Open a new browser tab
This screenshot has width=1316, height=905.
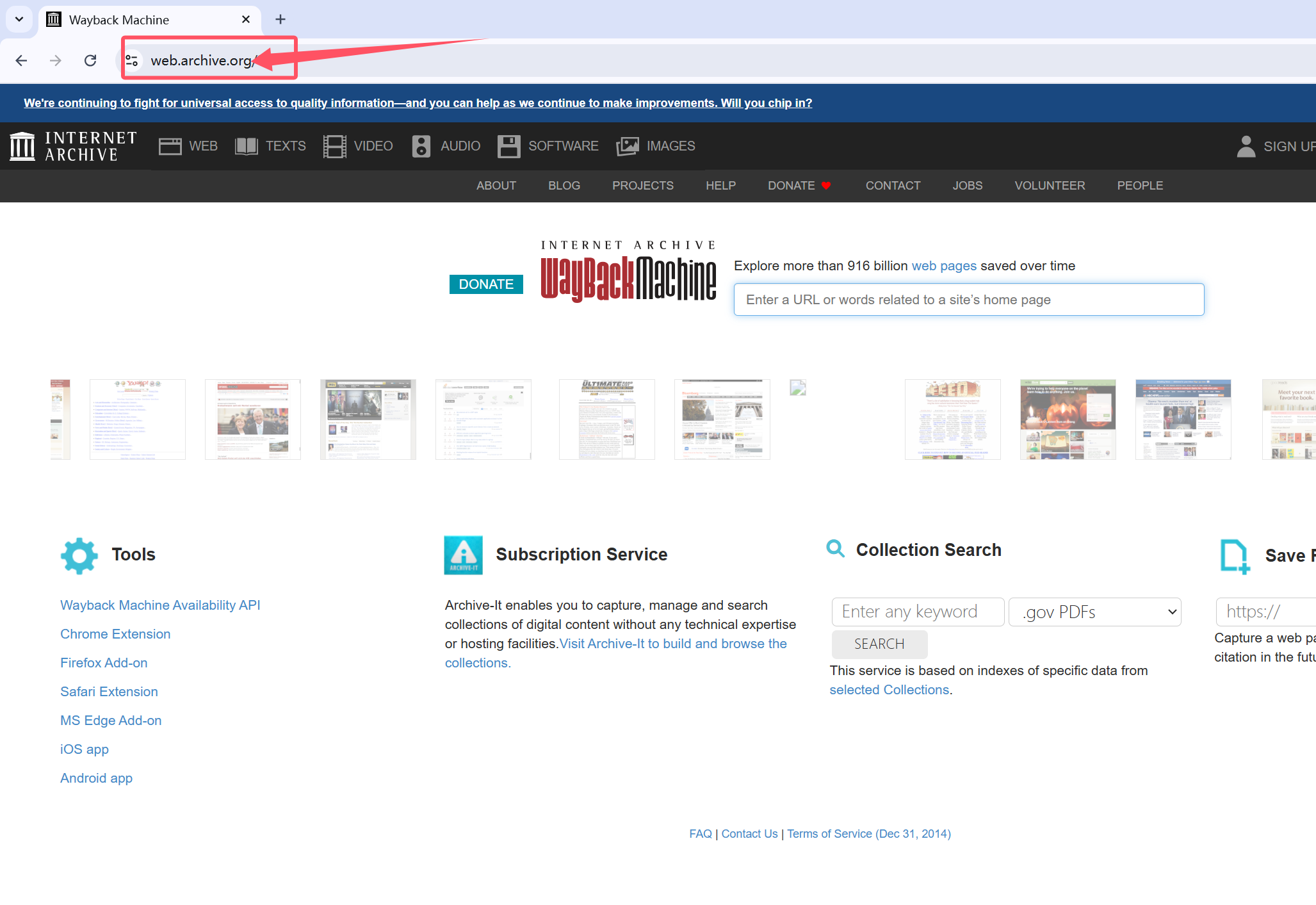[x=280, y=19]
